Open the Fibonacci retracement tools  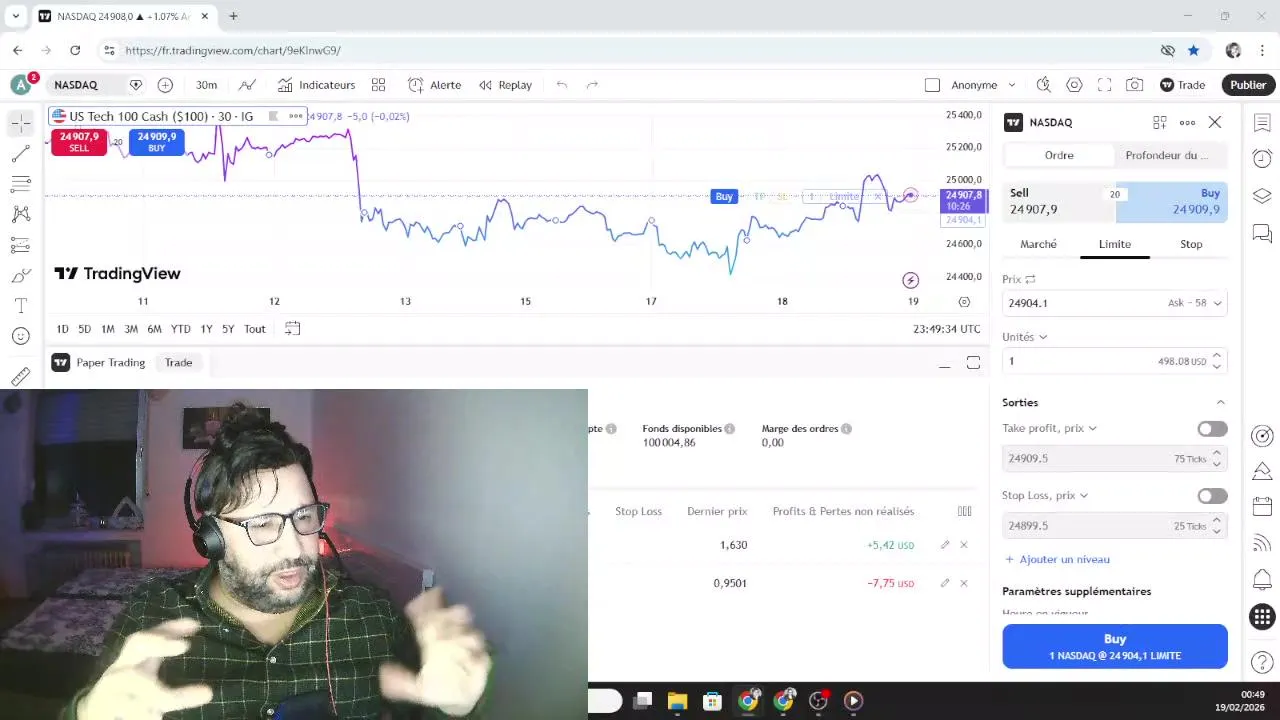point(21,184)
